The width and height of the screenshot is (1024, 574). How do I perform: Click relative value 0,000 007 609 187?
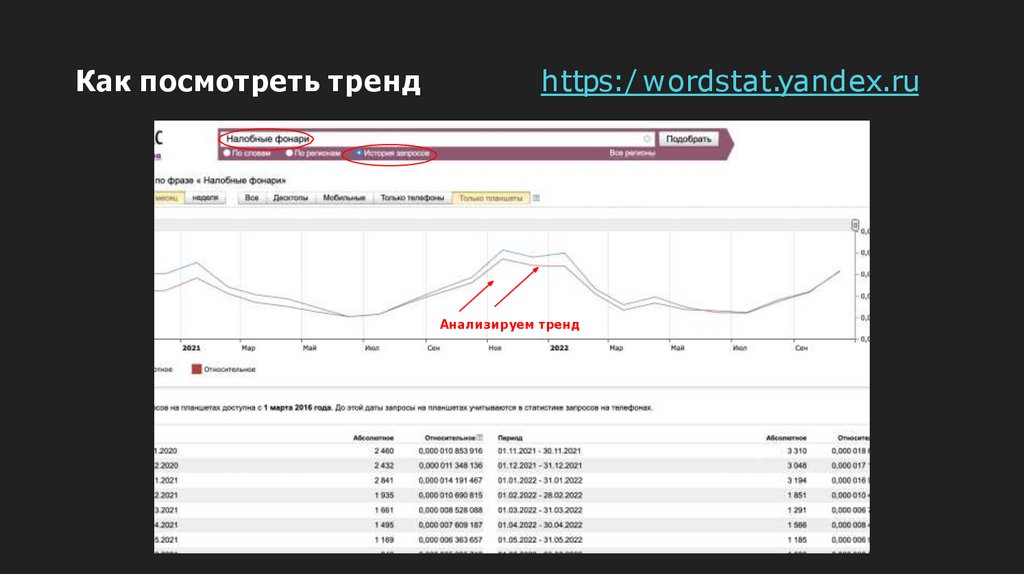451,526
